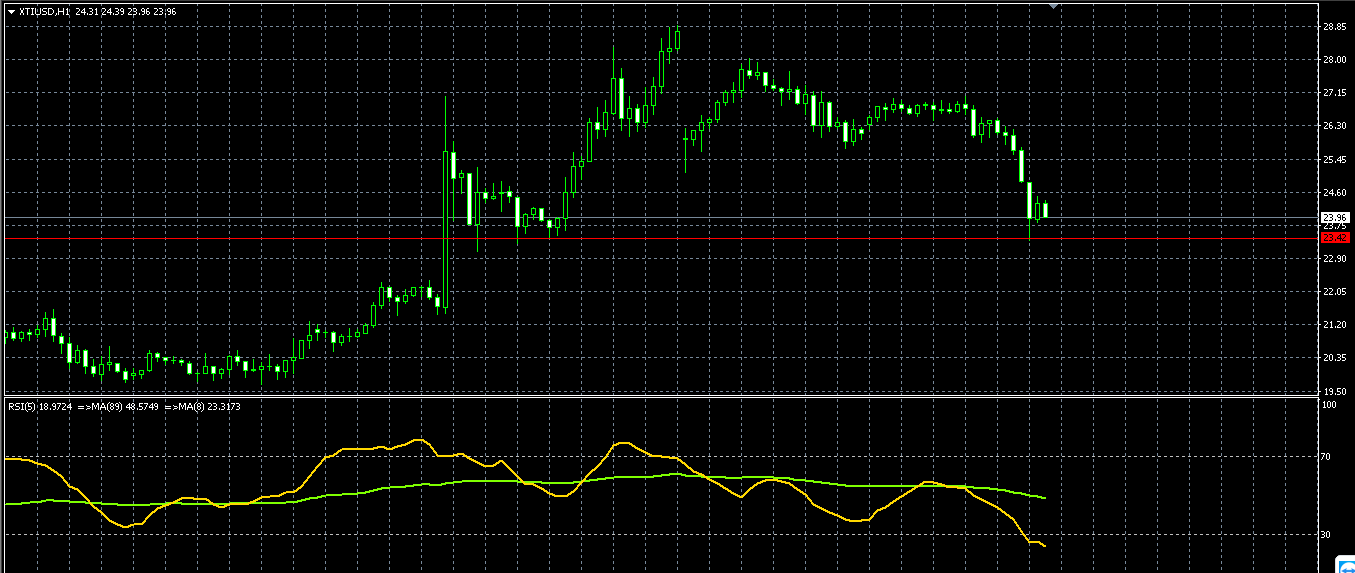Click the 22.05 level on the price axis
This screenshot has width=1355, height=573.
coord(1333,291)
